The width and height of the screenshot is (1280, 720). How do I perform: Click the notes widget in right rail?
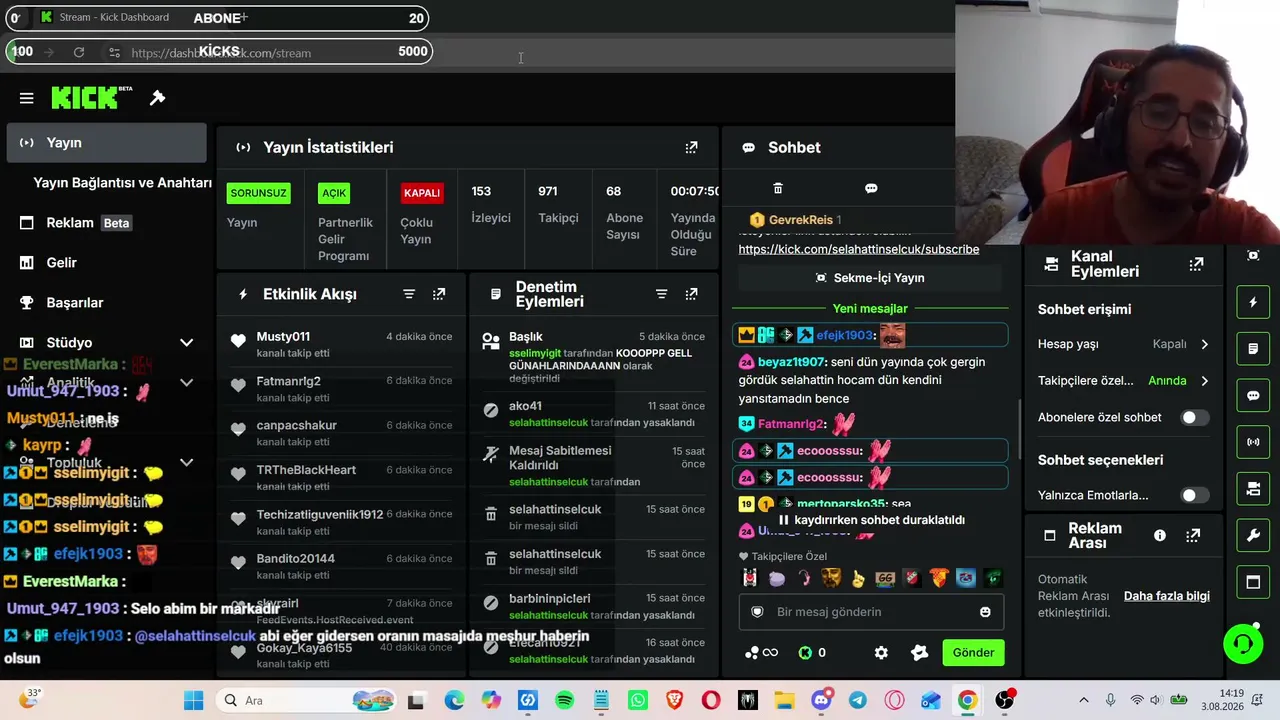1253,349
